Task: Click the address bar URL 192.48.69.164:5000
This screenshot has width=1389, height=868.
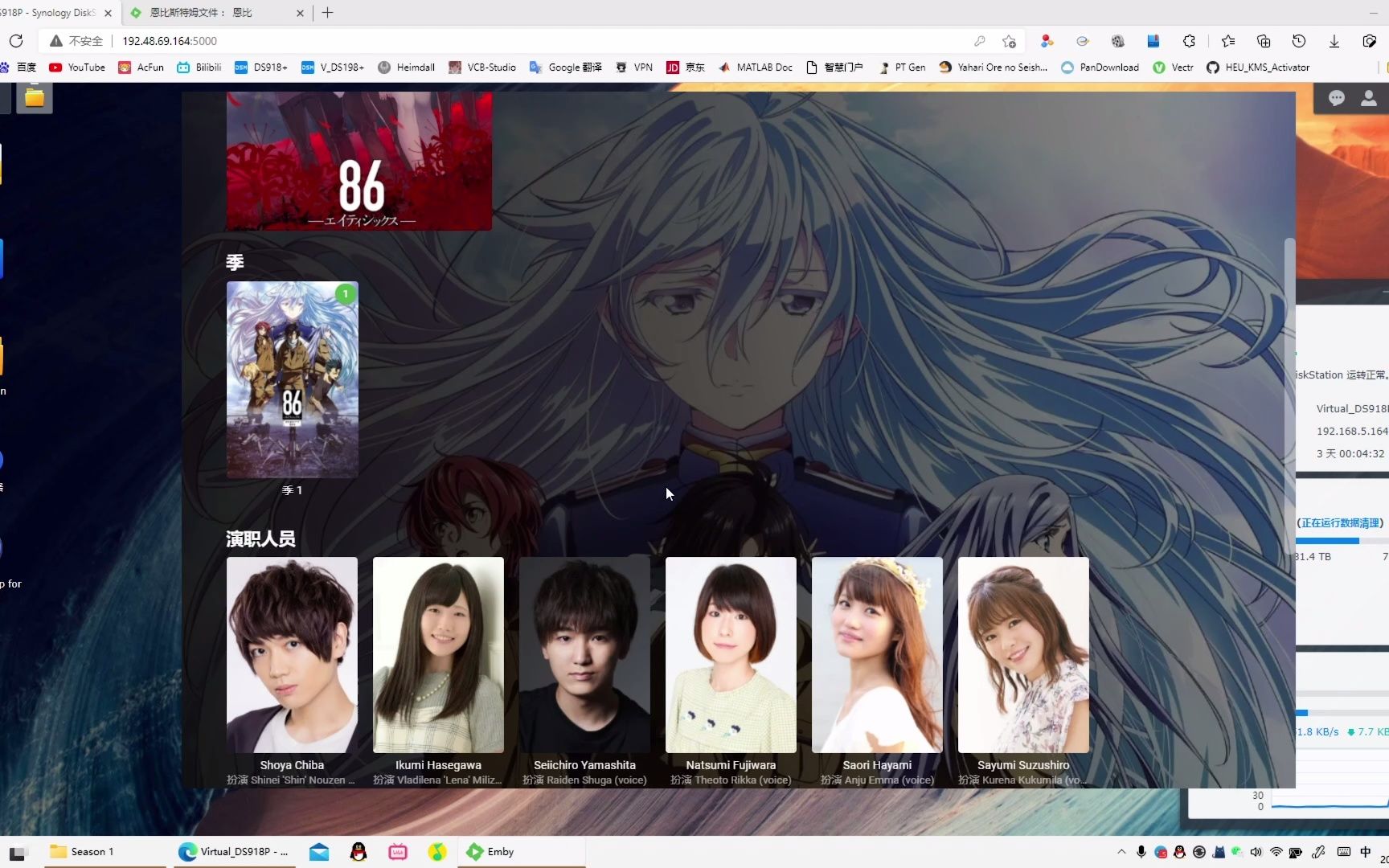Action: click(x=170, y=41)
